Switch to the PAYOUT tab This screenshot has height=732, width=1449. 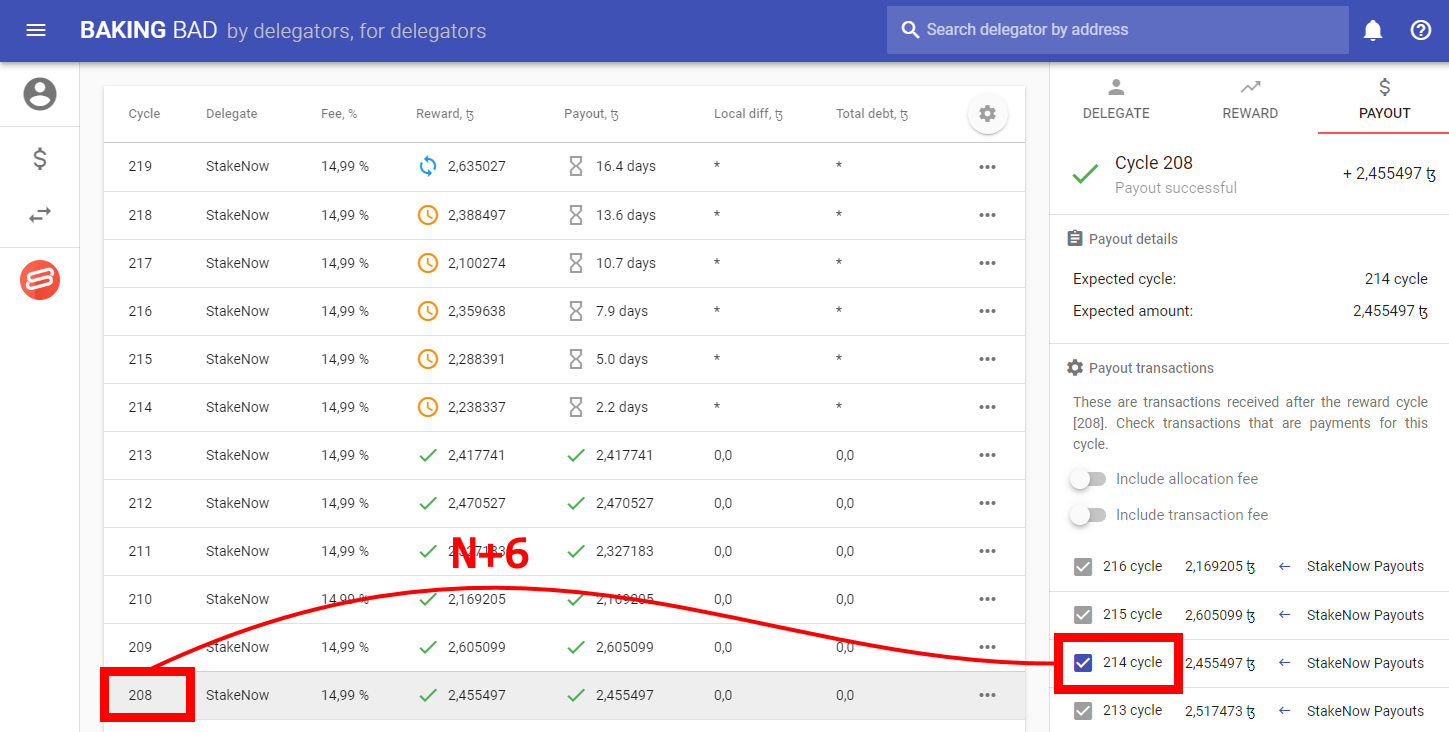point(1384,99)
